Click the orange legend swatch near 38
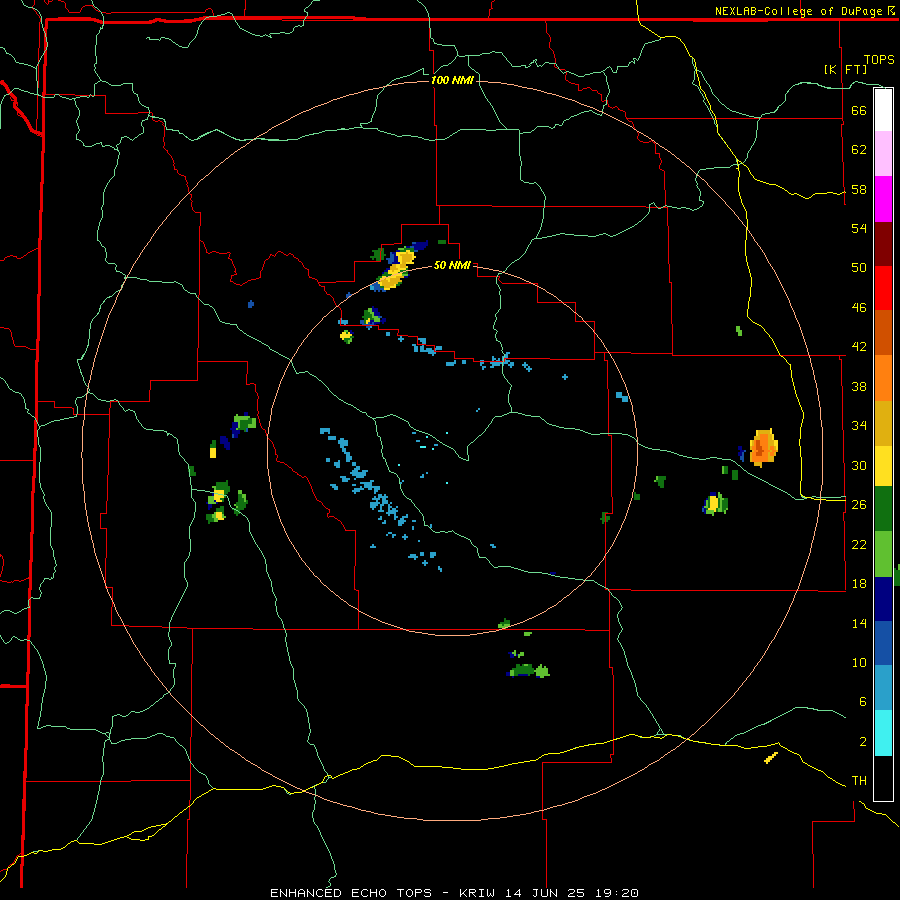The width and height of the screenshot is (900, 900). click(883, 378)
